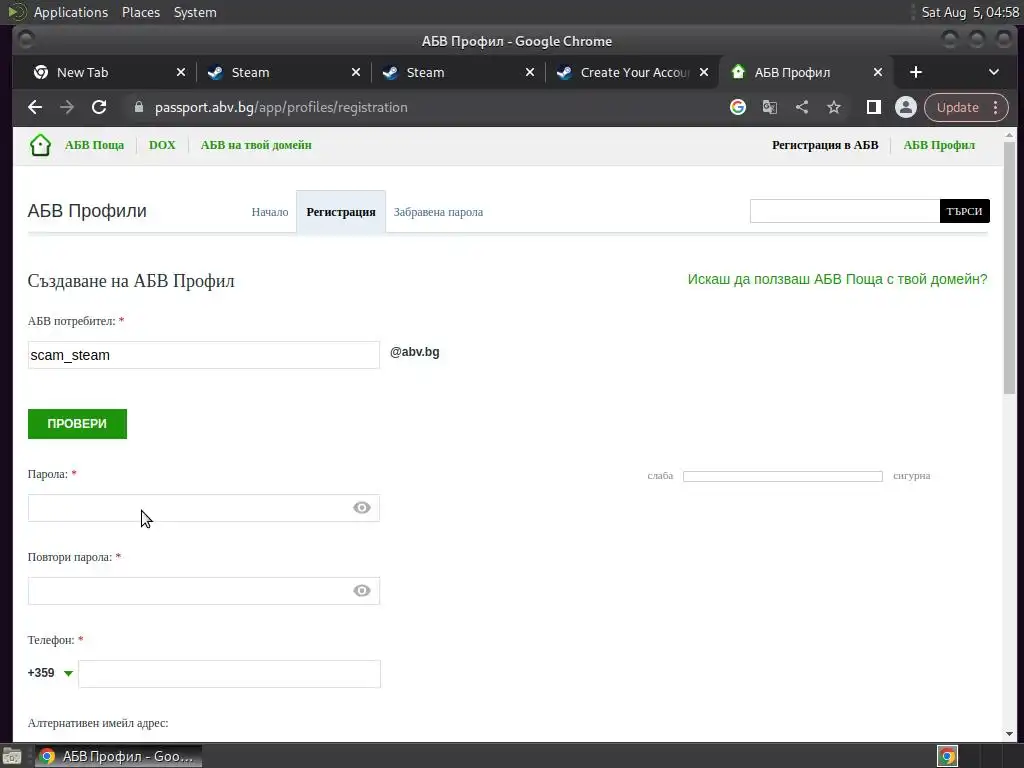Viewport: 1024px width, 768px height.
Task: Click the browser forward arrow
Action: pyautogui.click(x=67, y=107)
